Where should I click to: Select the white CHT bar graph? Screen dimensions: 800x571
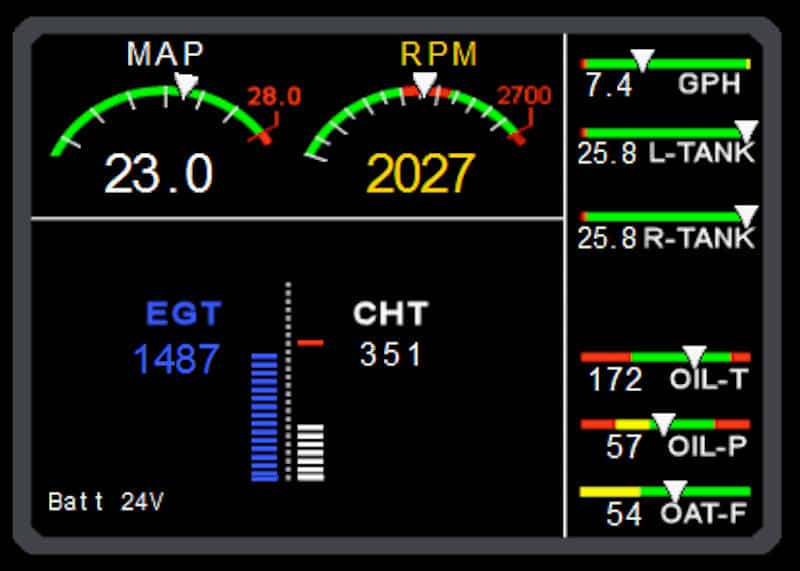pyautogui.click(x=311, y=451)
